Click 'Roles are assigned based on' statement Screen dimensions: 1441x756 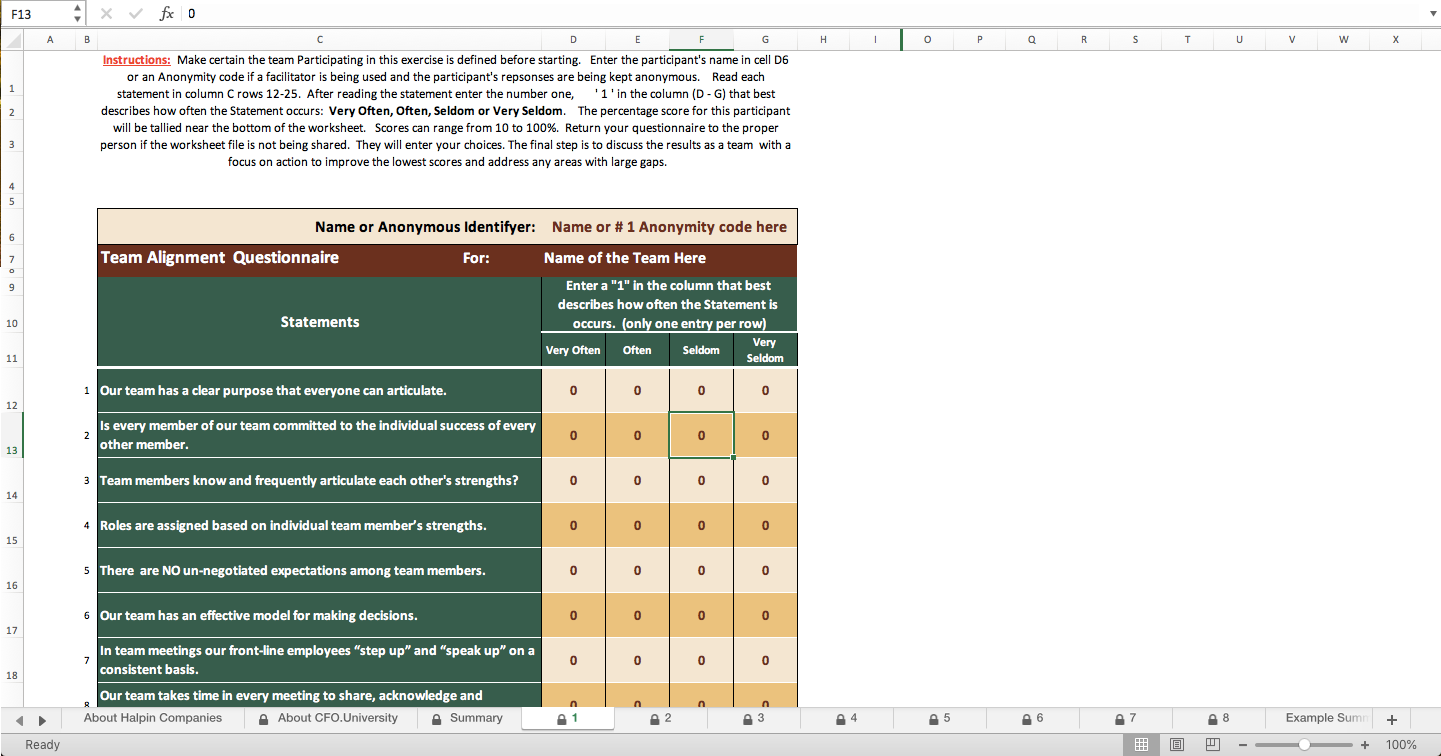[x=319, y=525]
